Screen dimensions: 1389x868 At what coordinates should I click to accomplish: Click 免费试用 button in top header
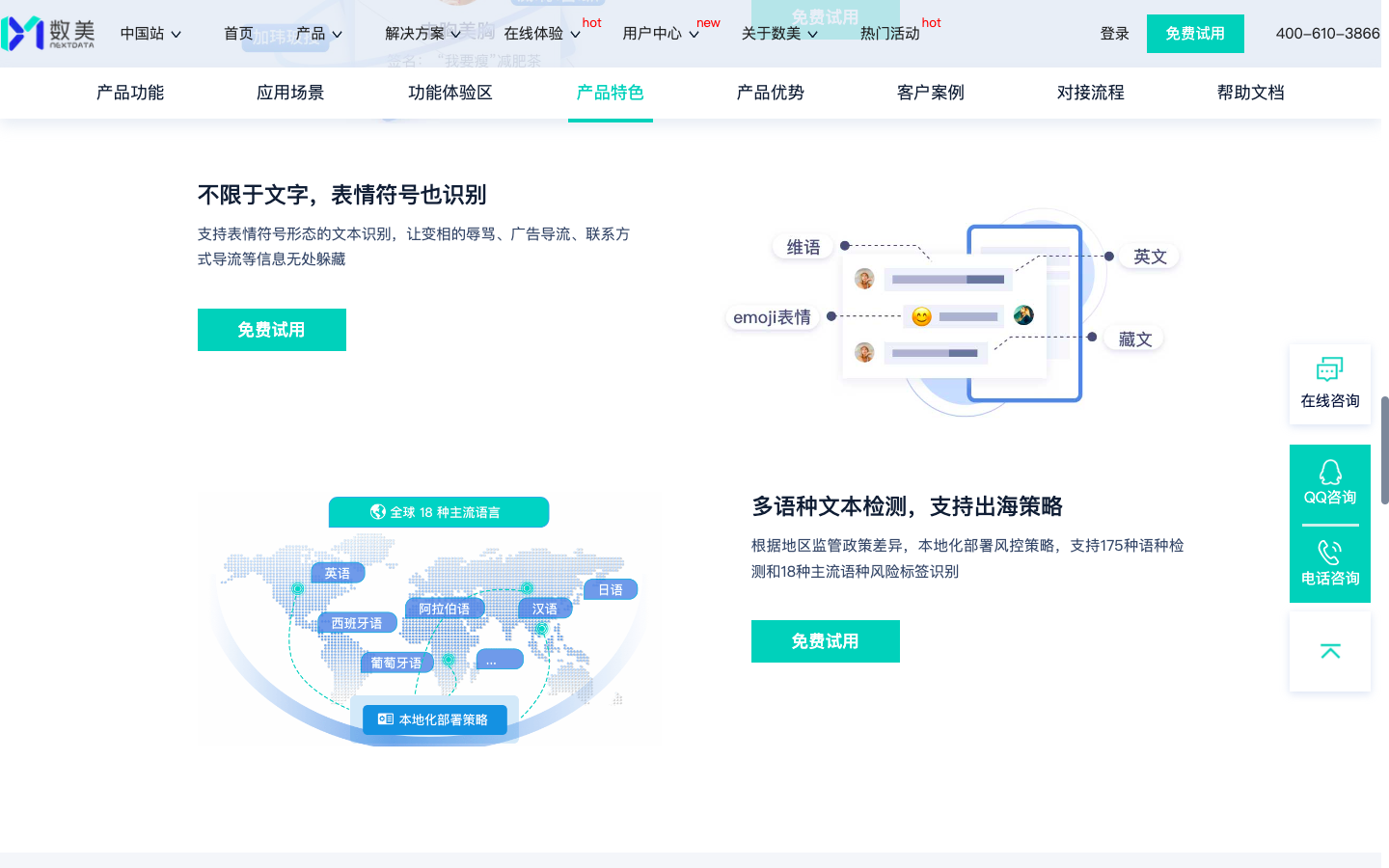coord(1195,34)
